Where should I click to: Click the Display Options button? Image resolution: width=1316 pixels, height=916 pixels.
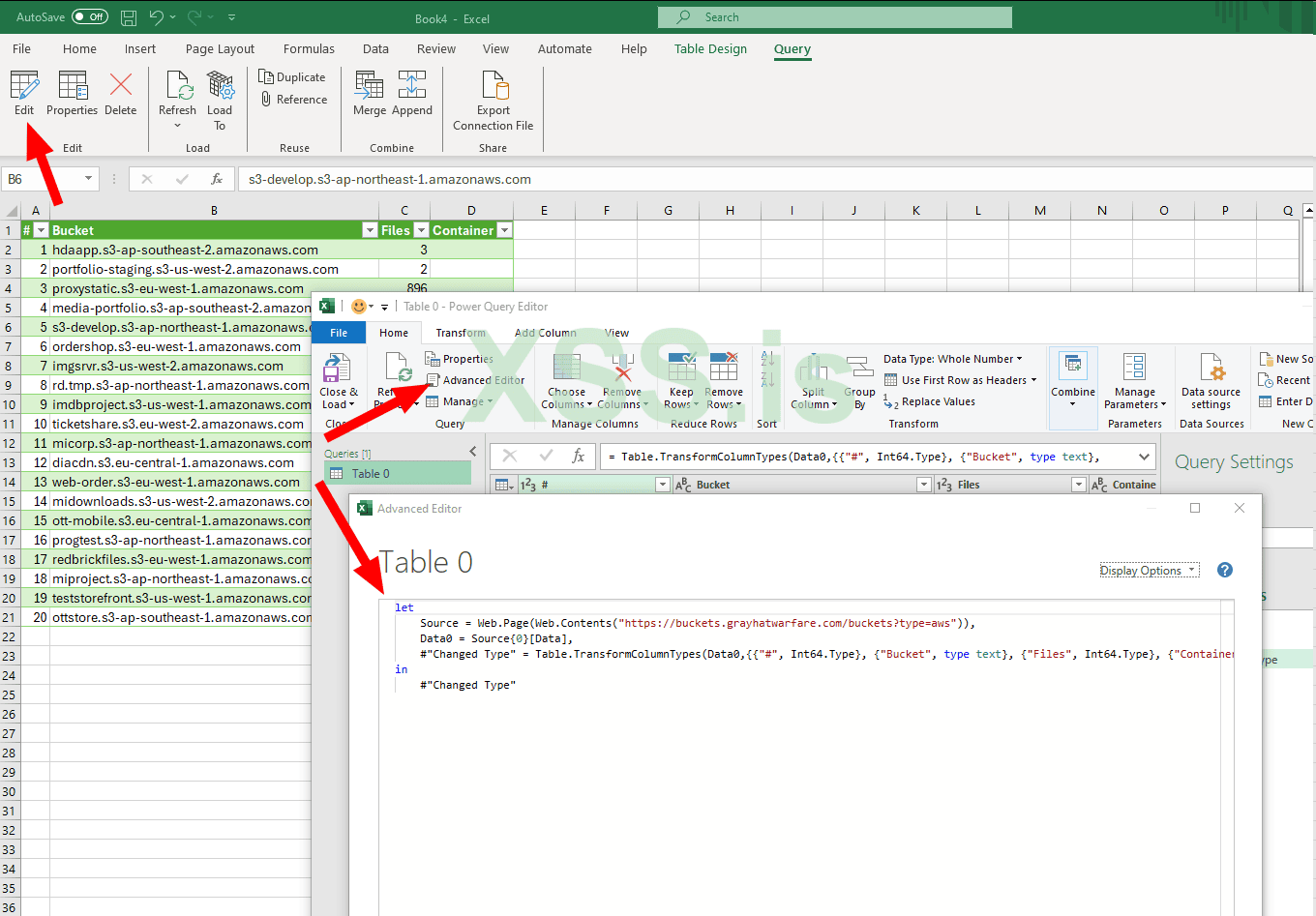click(x=1149, y=570)
